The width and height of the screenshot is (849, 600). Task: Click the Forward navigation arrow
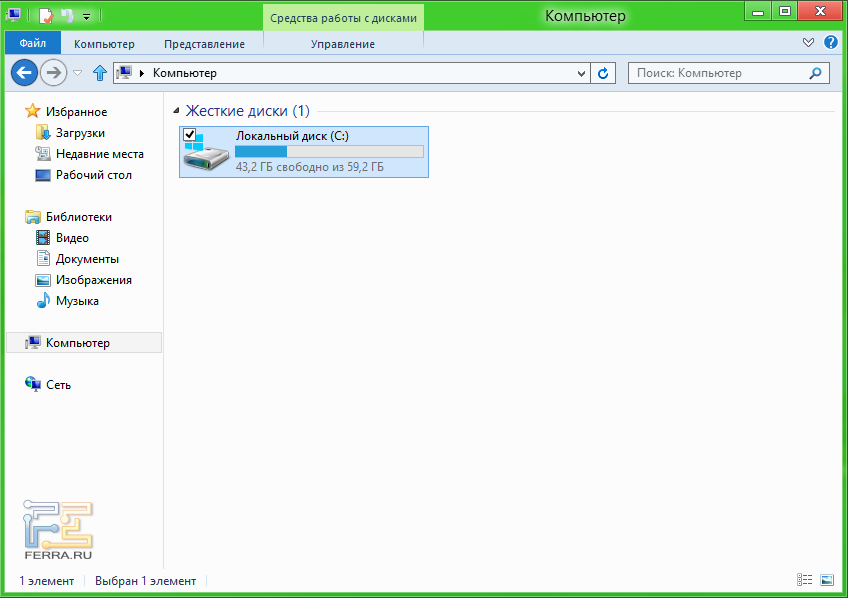coord(54,73)
